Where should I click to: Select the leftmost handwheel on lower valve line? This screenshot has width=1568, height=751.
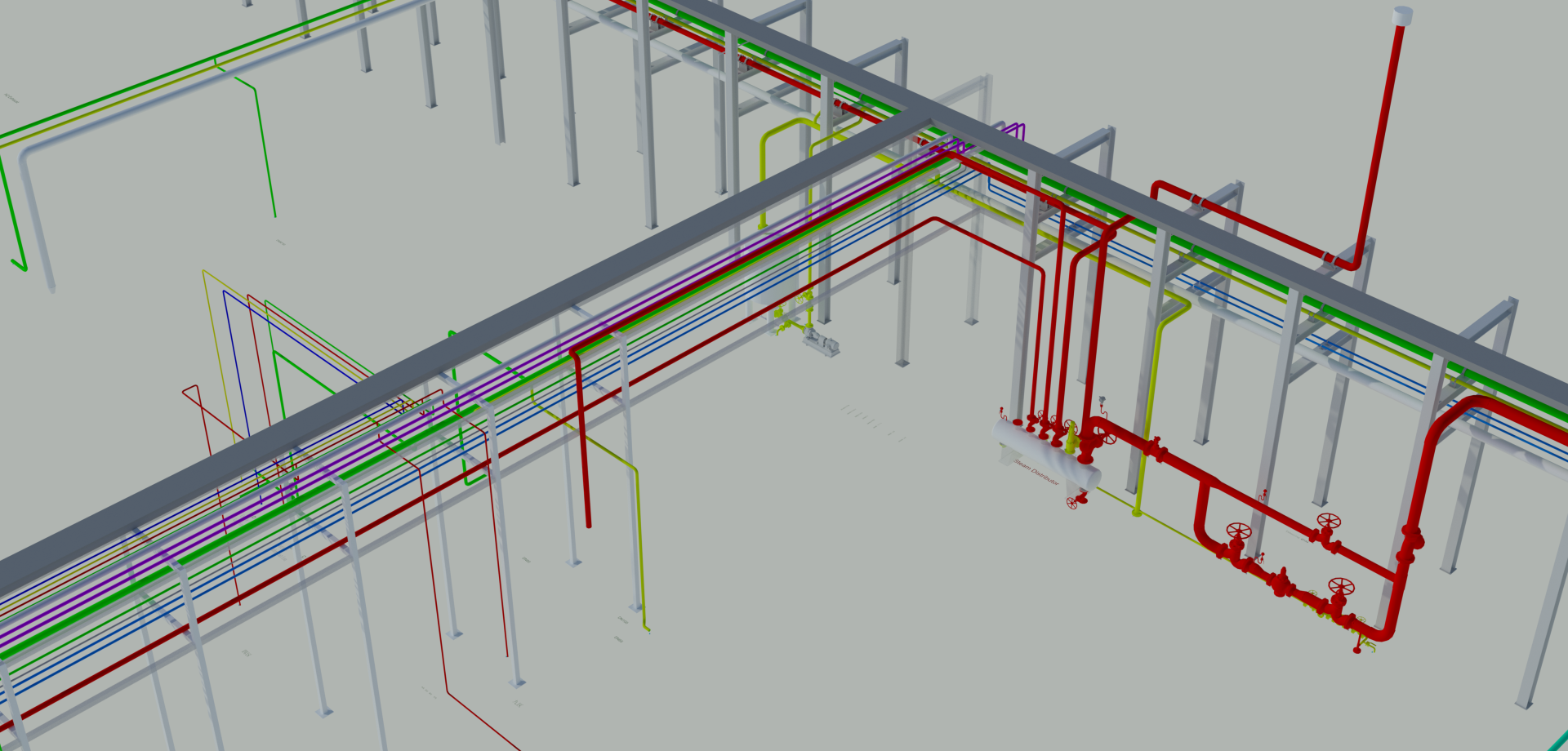click(1239, 531)
